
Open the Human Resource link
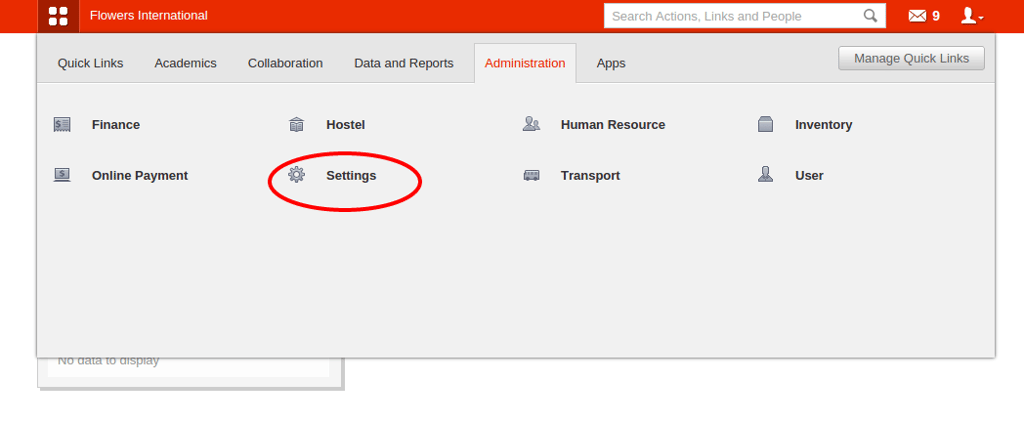pyautogui.click(x=613, y=125)
